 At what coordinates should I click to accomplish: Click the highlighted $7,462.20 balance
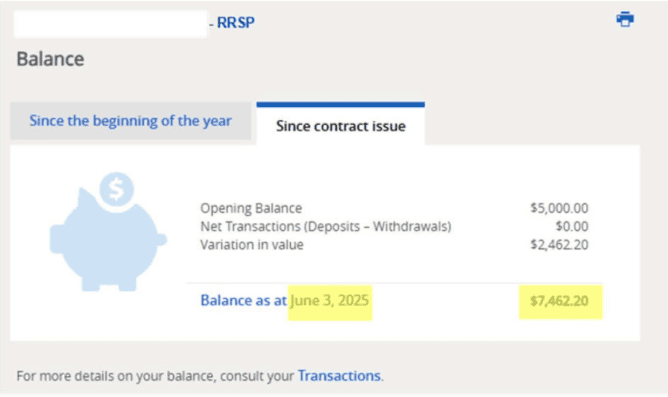[560, 301]
